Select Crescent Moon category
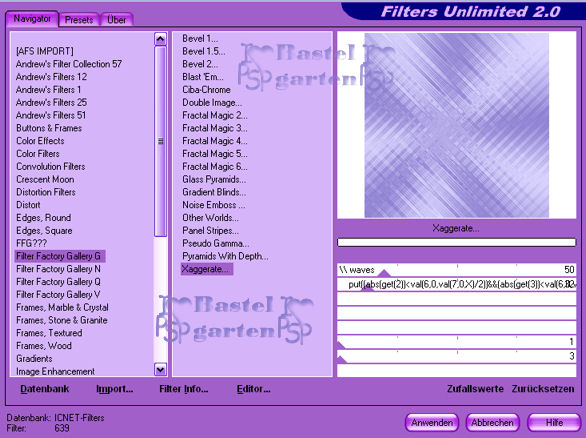586x438 pixels. point(45,179)
